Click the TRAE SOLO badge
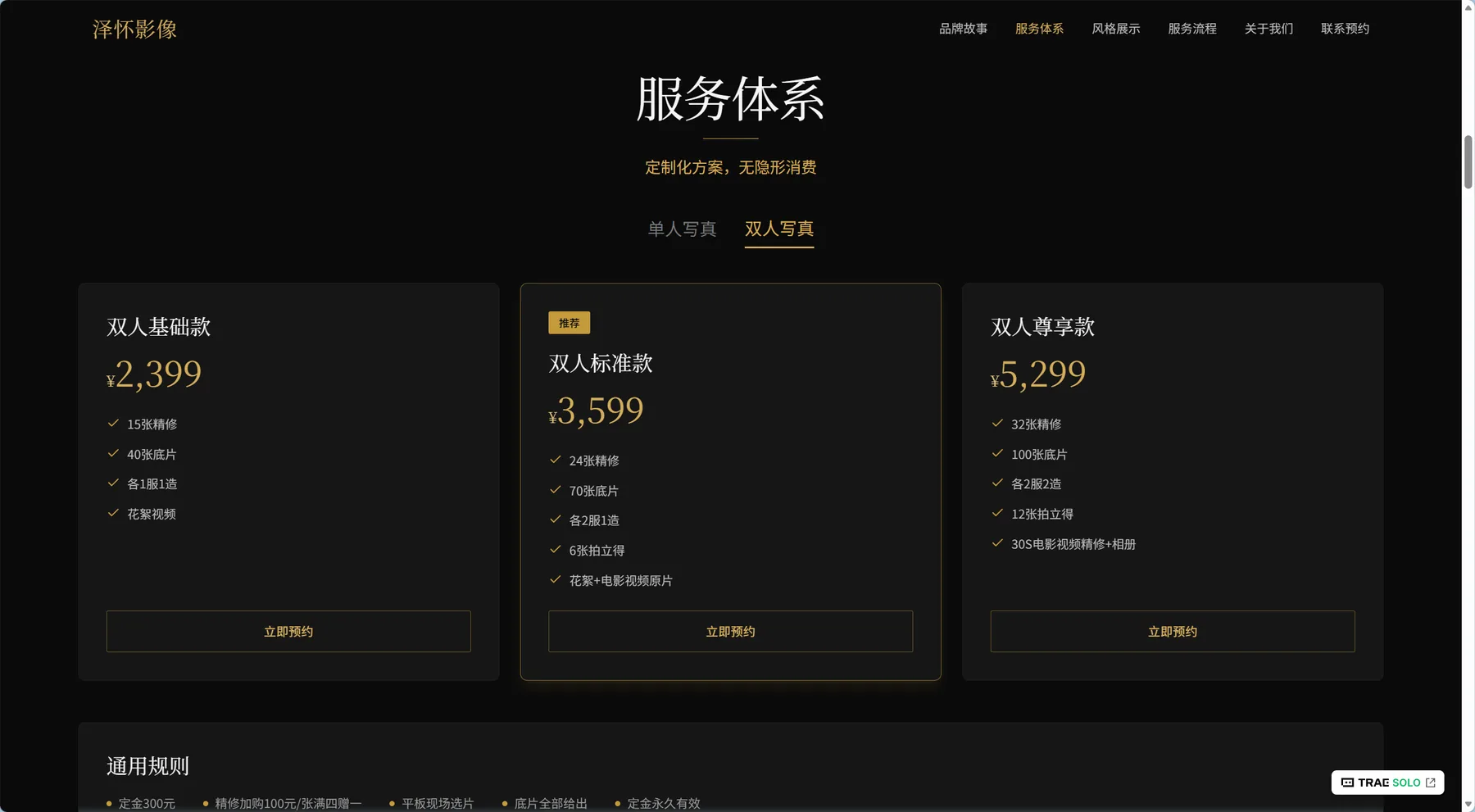This screenshot has height=812, width=1475. [x=1387, y=783]
